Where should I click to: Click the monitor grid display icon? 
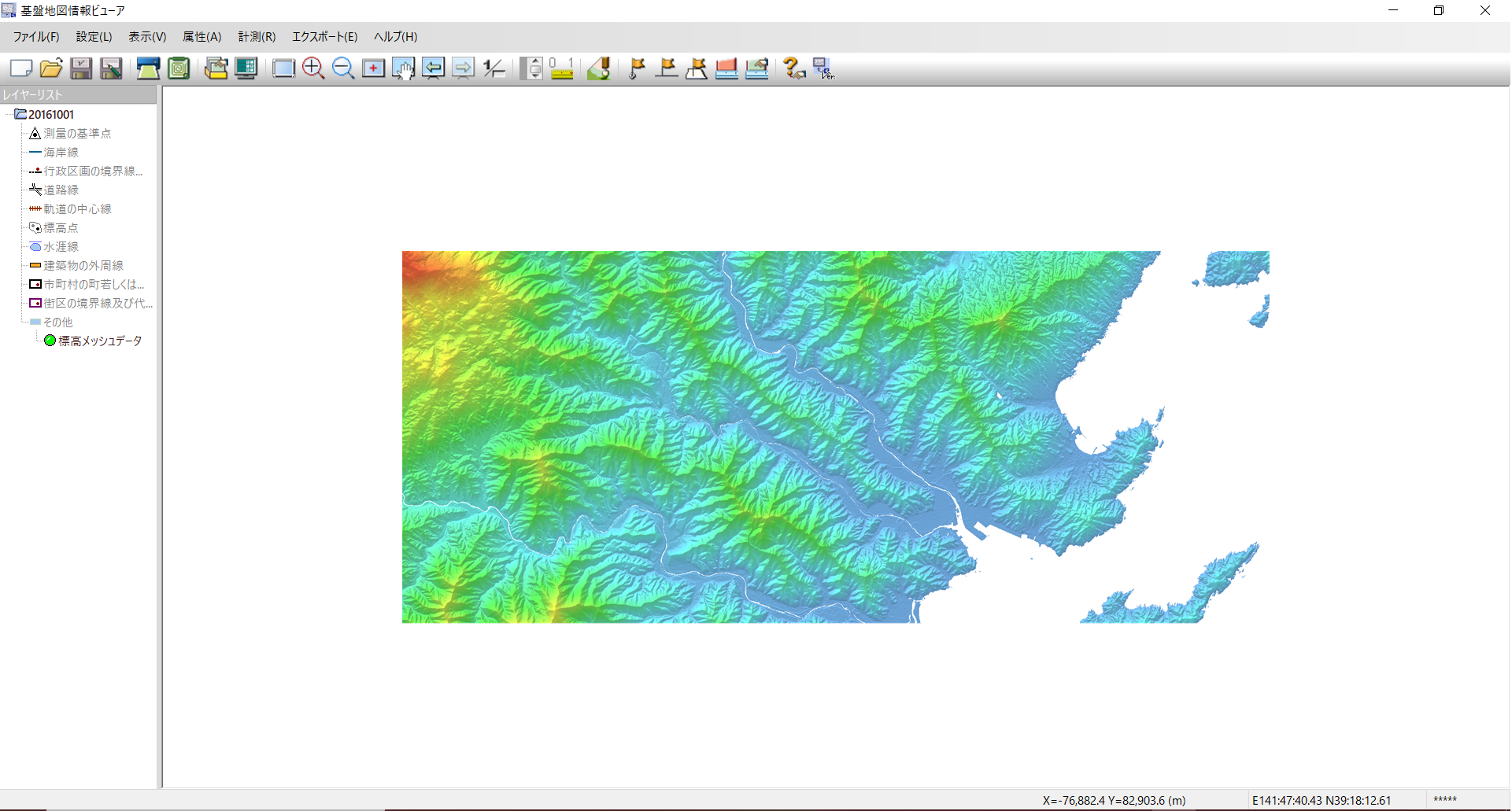click(x=246, y=68)
